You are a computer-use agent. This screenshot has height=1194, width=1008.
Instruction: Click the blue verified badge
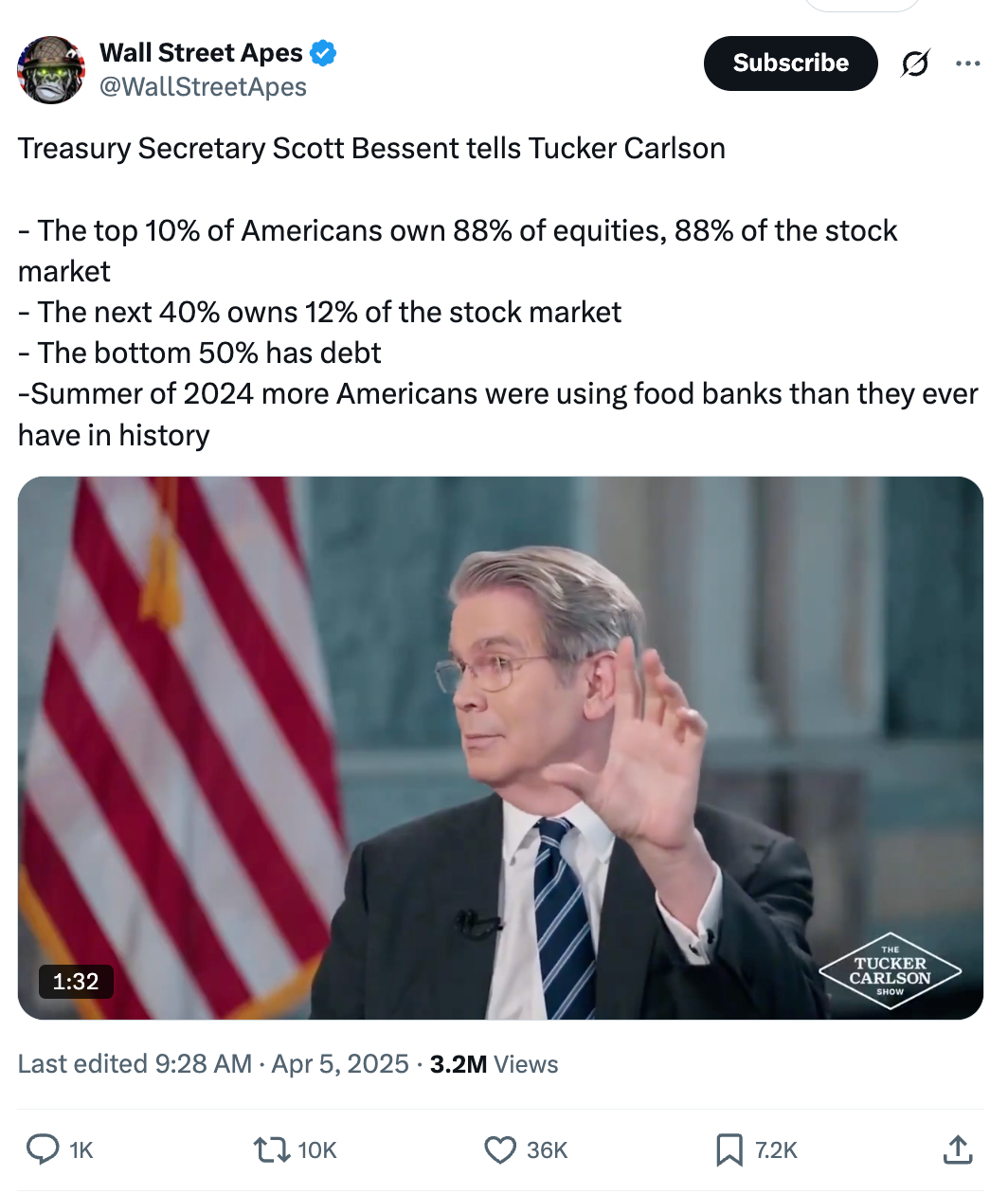(323, 53)
